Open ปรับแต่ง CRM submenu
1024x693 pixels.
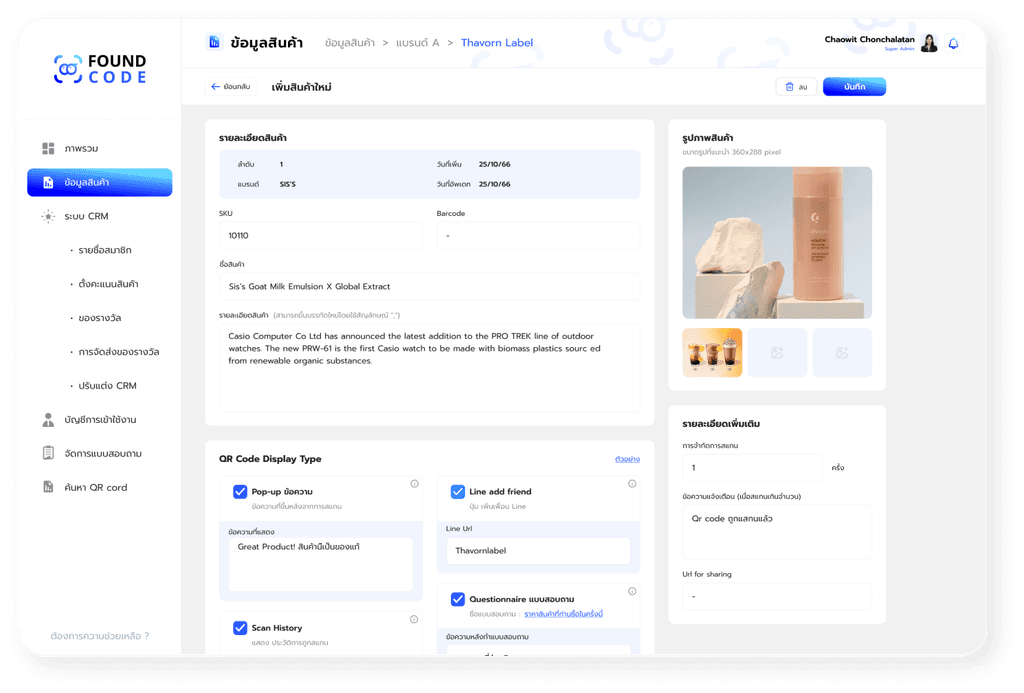click(x=107, y=386)
